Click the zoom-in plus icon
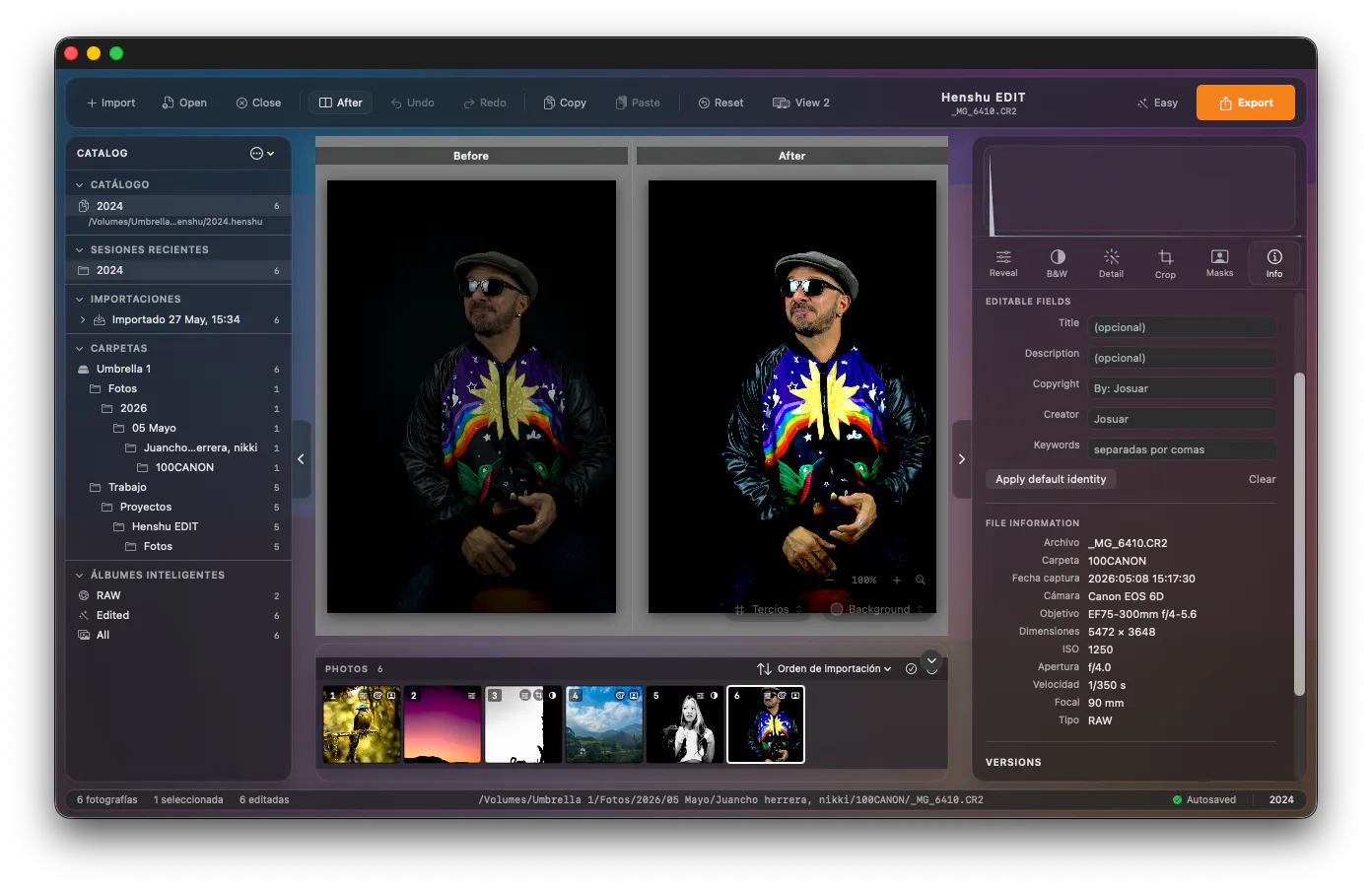The width and height of the screenshot is (1372, 891). 897,581
